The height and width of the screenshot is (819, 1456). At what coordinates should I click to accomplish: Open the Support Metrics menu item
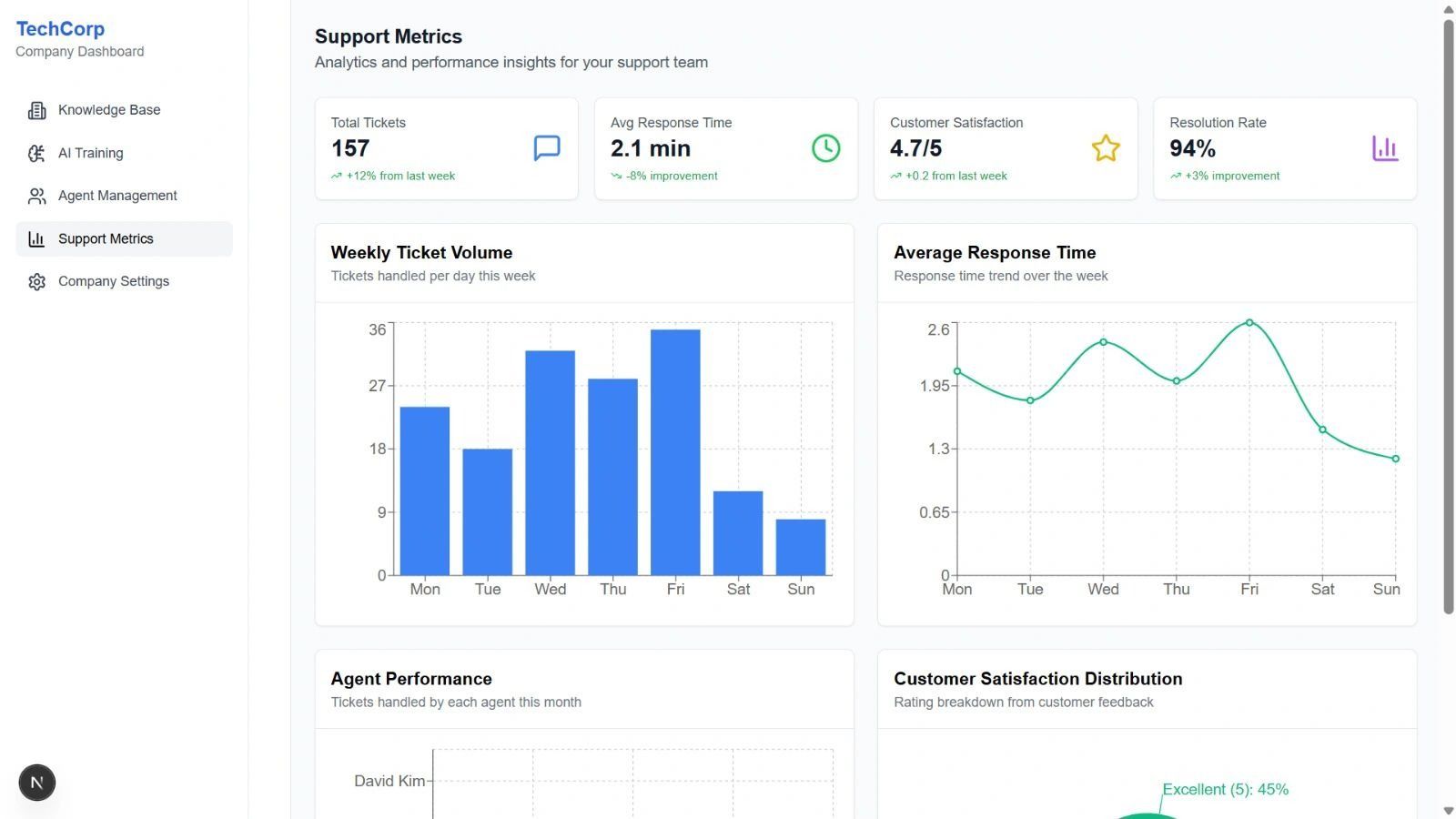[106, 239]
